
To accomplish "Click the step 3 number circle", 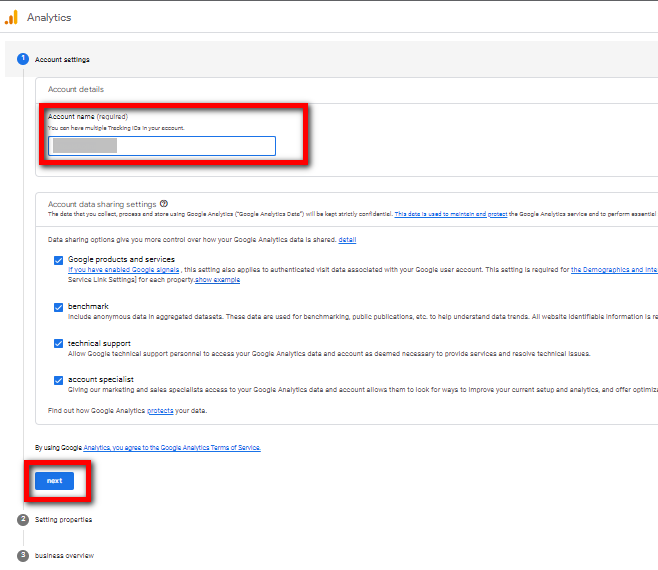I will tap(22, 555).
